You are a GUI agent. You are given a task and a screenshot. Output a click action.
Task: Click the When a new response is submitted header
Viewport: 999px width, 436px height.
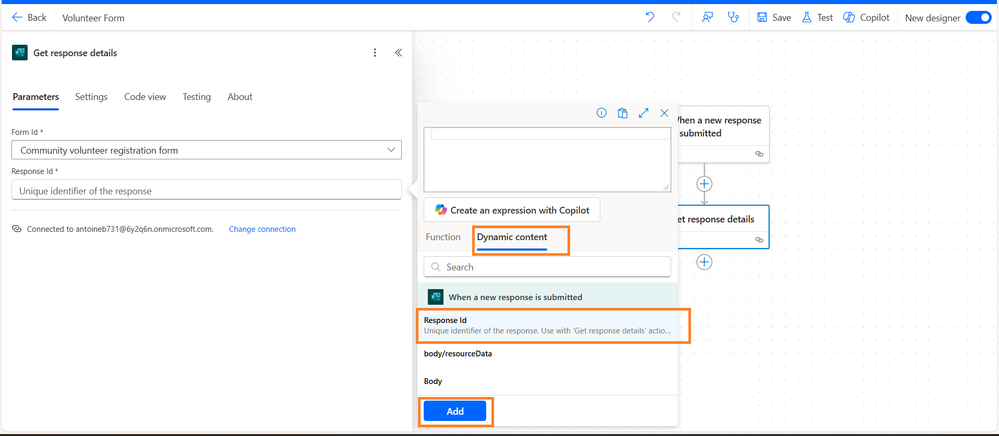coord(547,297)
